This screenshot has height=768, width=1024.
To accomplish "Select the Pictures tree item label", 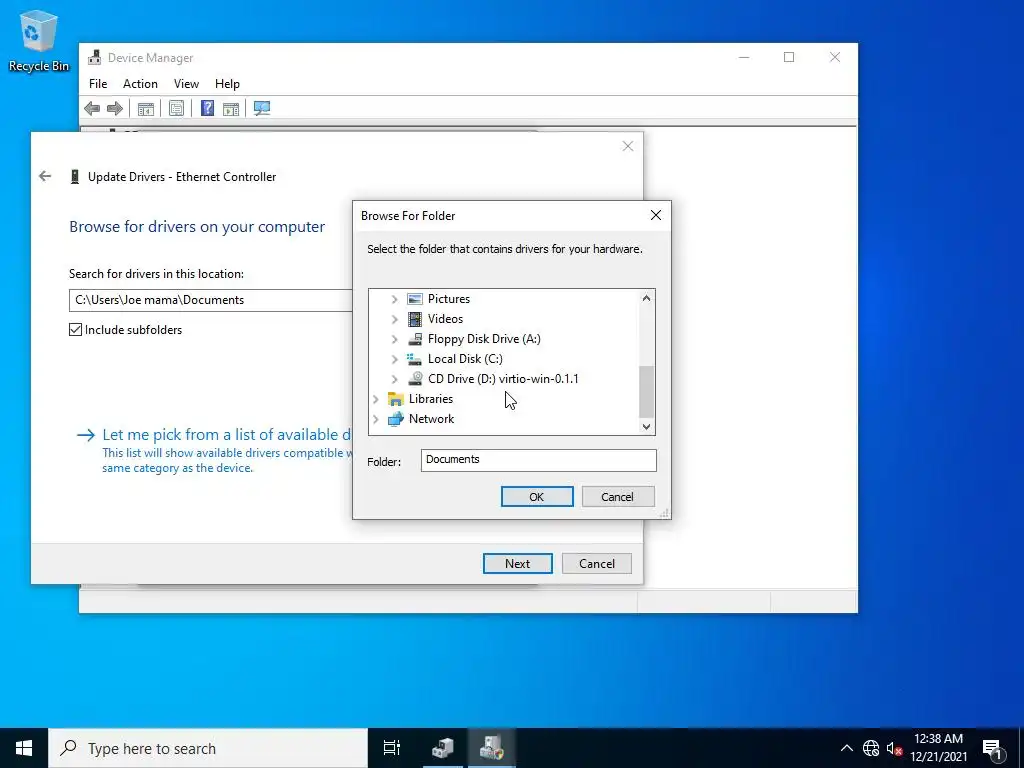I will (x=449, y=299).
